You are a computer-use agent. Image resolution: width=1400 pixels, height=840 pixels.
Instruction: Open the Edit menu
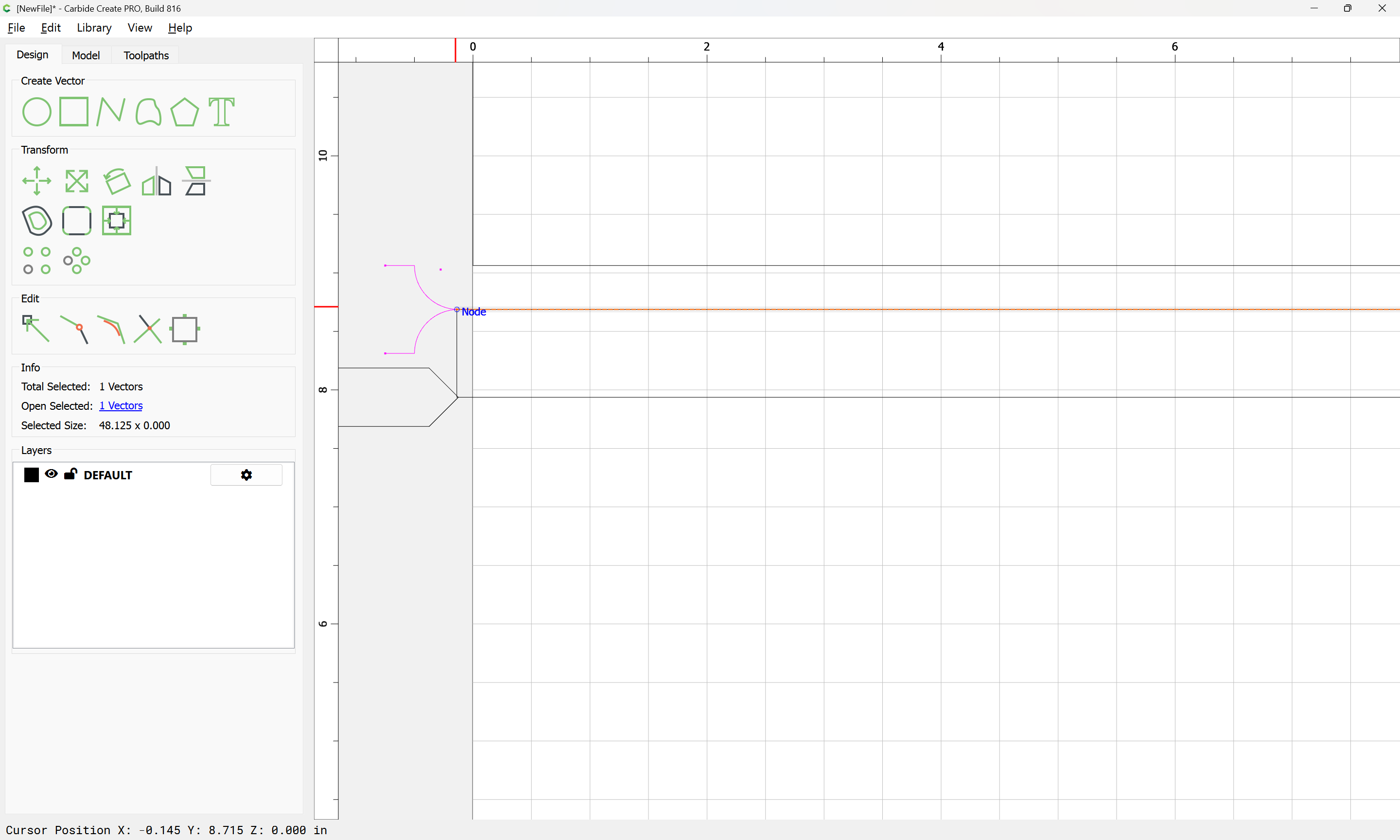(51, 28)
